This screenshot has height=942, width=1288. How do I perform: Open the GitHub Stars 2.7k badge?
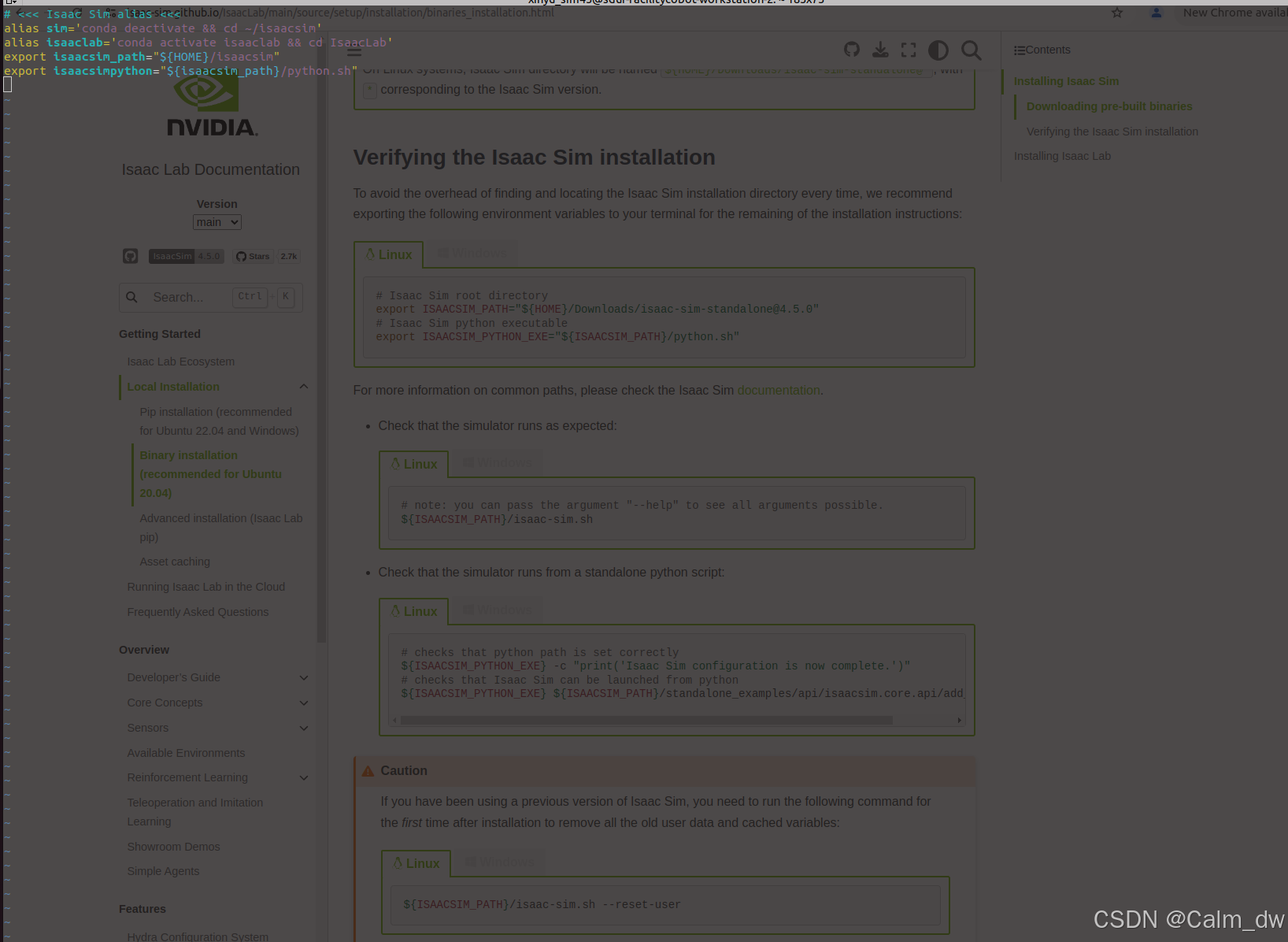[x=266, y=256]
